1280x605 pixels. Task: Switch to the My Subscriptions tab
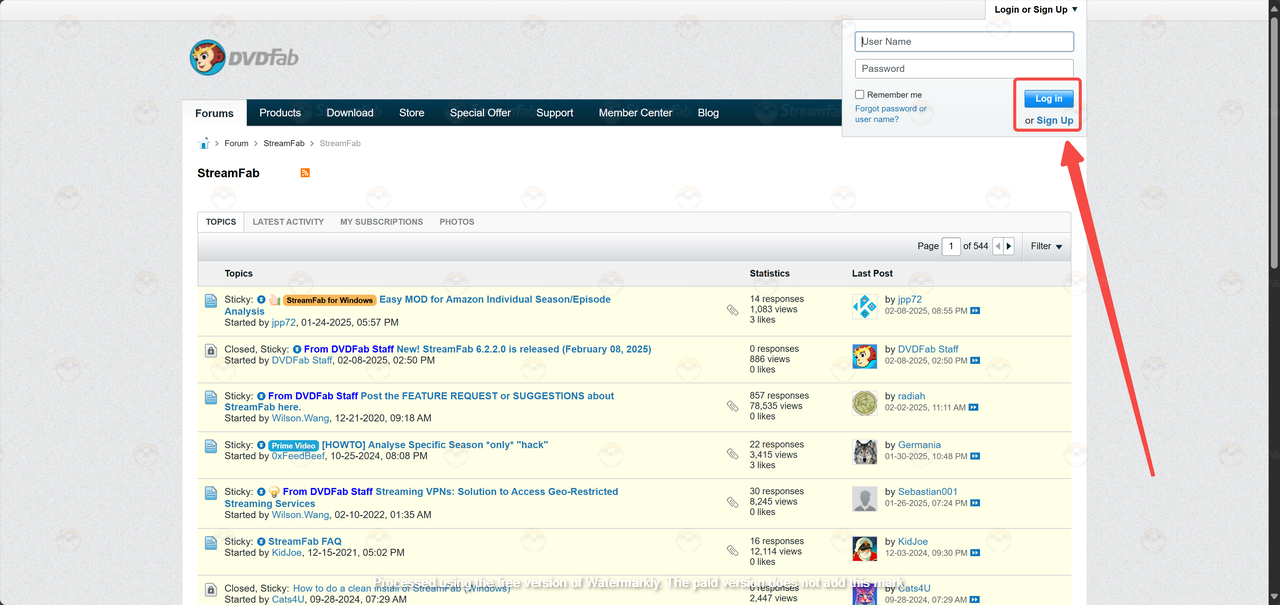click(381, 222)
